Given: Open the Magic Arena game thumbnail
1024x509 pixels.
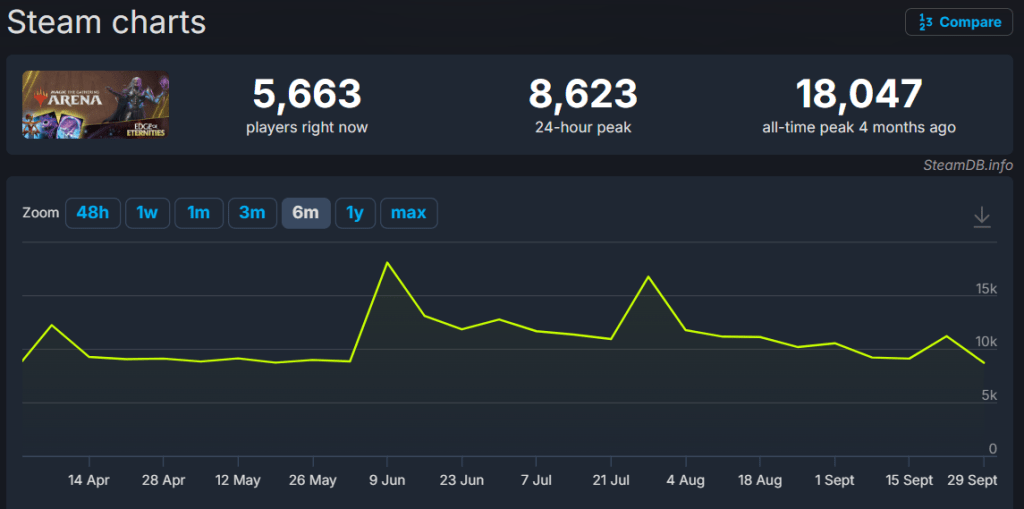Looking at the screenshot, I should [95, 104].
